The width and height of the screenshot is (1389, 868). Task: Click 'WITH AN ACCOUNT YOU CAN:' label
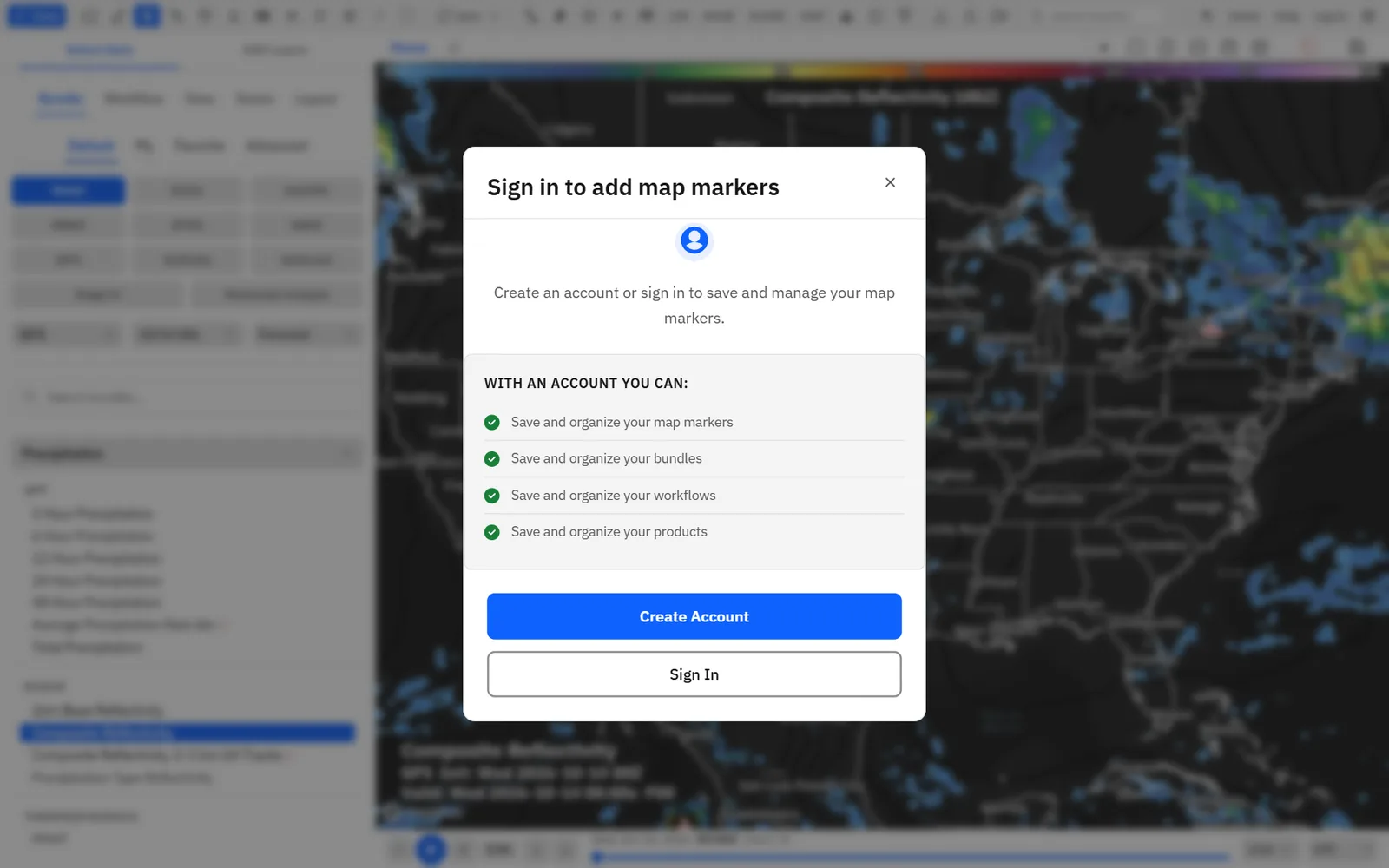click(586, 384)
